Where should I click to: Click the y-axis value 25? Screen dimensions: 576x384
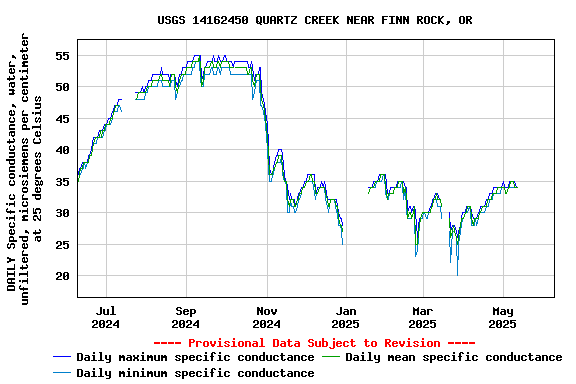pos(62,245)
